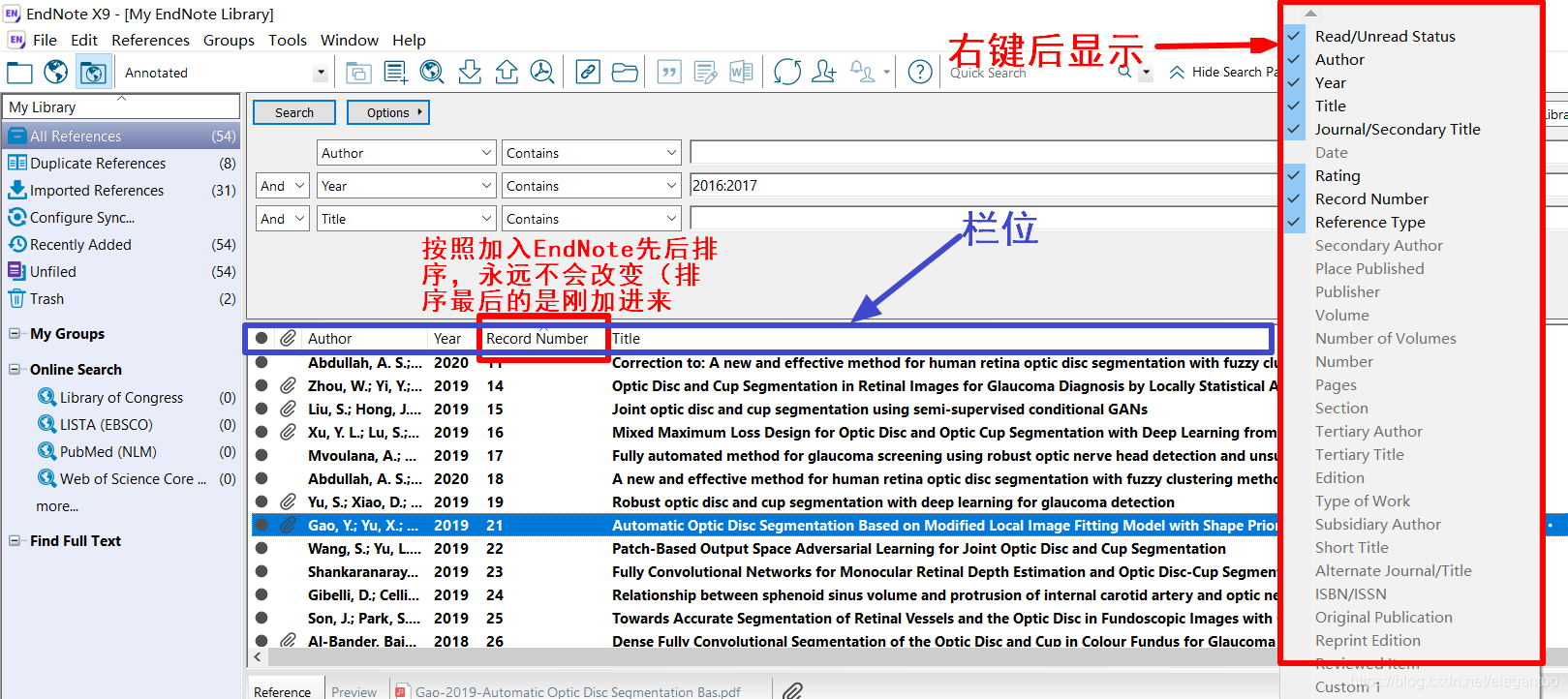Uncheck Record Number column option
The width and height of the screenshot is (1568, 699).
(x=1371, y=199)
